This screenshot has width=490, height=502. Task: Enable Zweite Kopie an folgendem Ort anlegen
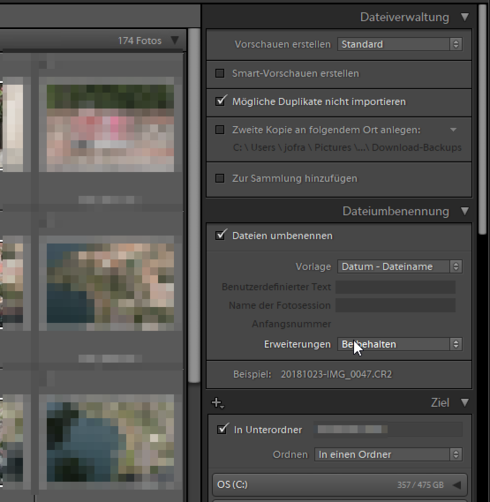pos(220,130)
